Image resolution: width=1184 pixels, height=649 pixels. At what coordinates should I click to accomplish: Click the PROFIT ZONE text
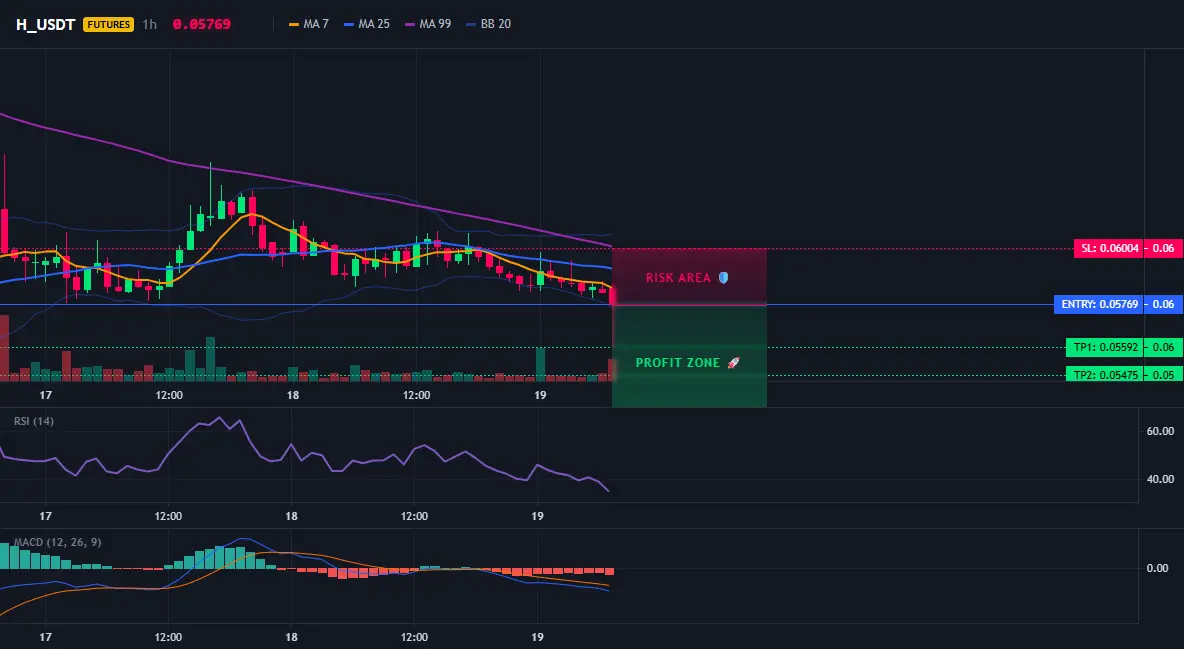677,363
